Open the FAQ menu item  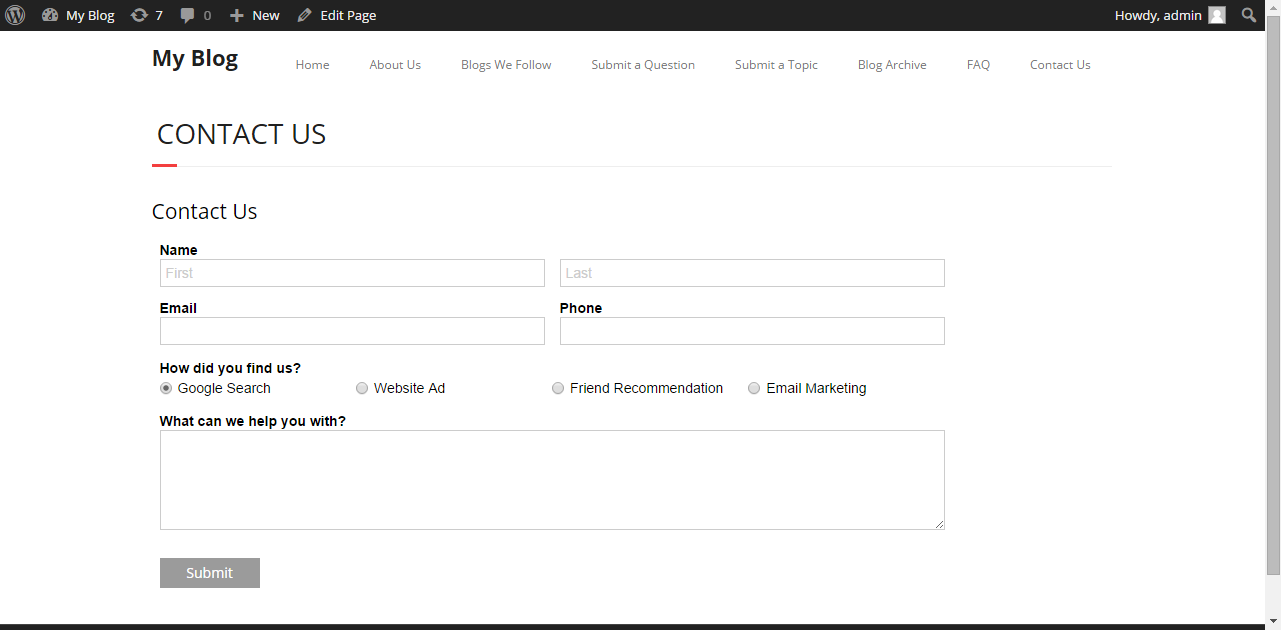[978, 65]
